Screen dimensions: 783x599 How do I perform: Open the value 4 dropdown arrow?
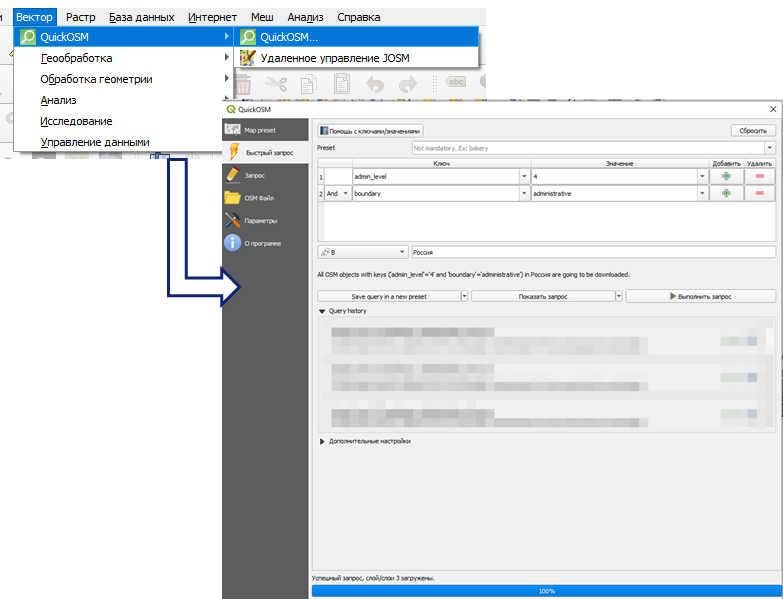pos(703,176)
